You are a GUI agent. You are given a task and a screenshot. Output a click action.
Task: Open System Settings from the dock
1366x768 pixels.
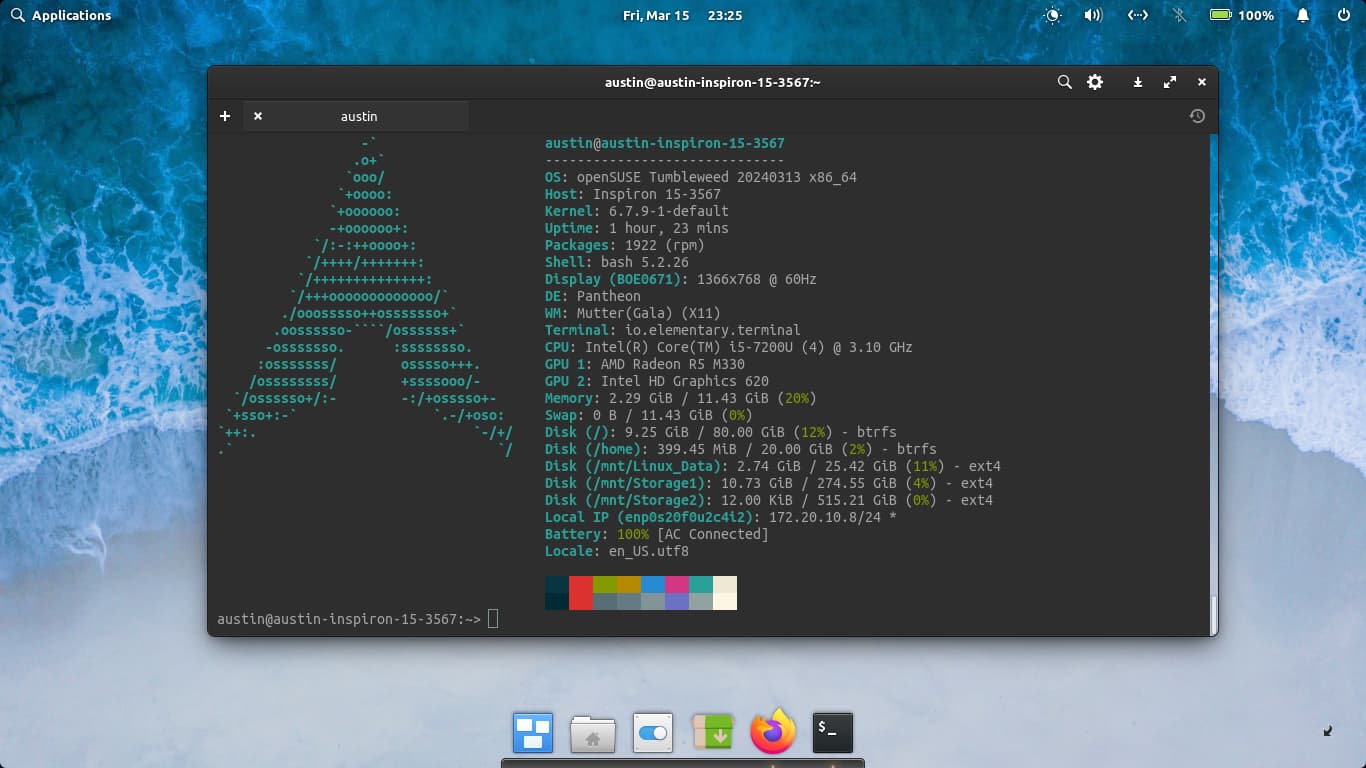[653, 733]
